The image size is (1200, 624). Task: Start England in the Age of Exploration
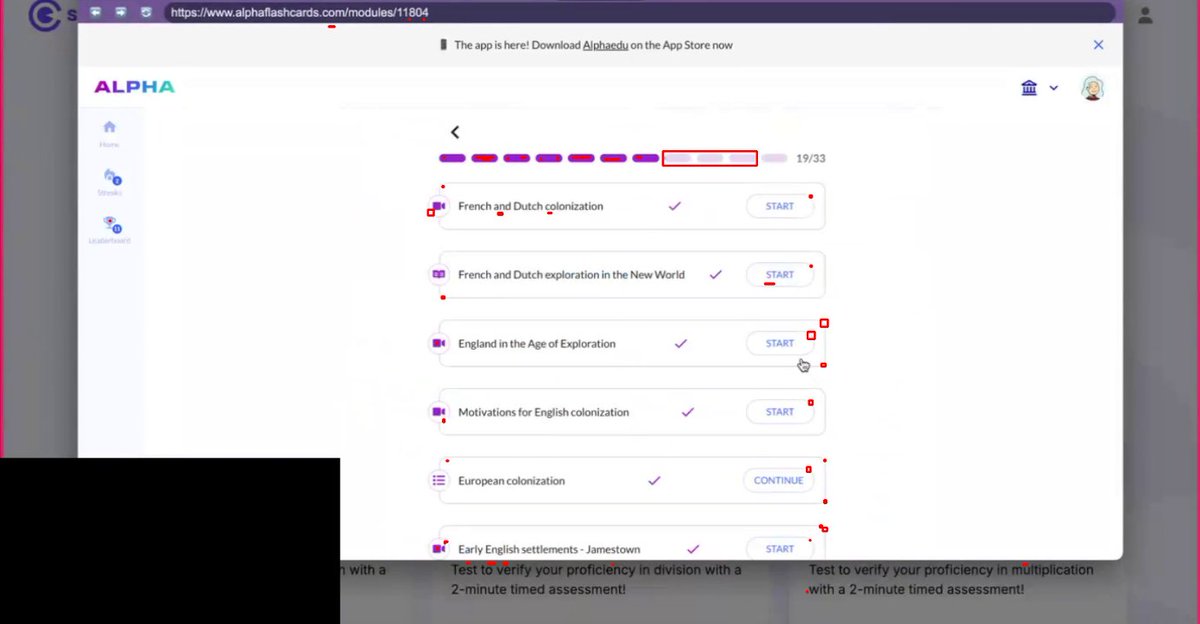(780, 343)
